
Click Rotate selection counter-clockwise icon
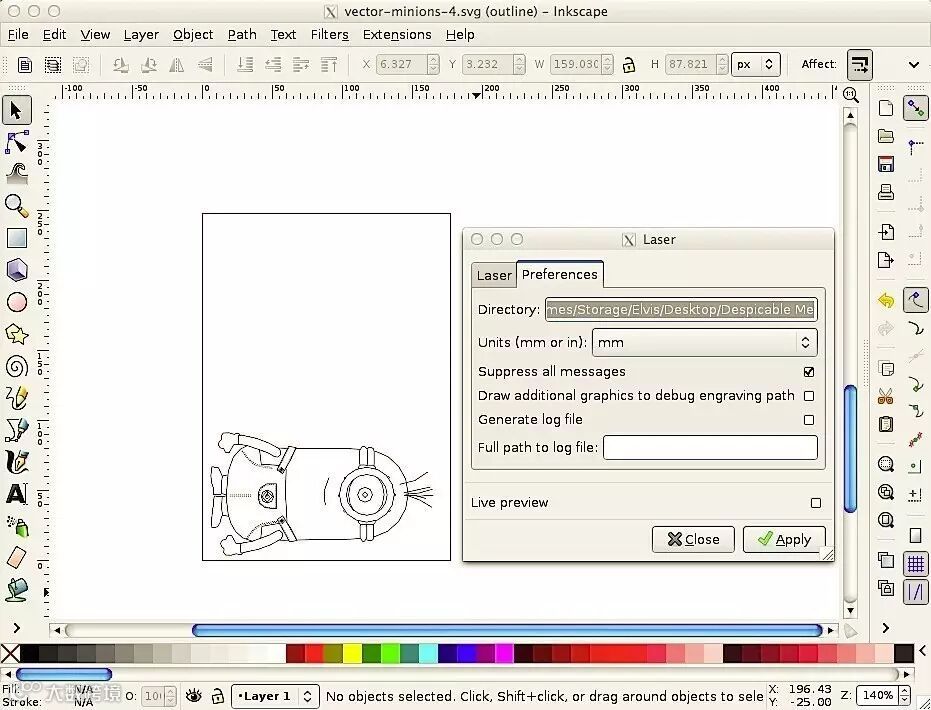pyautogui.click(x=121, y=65)
